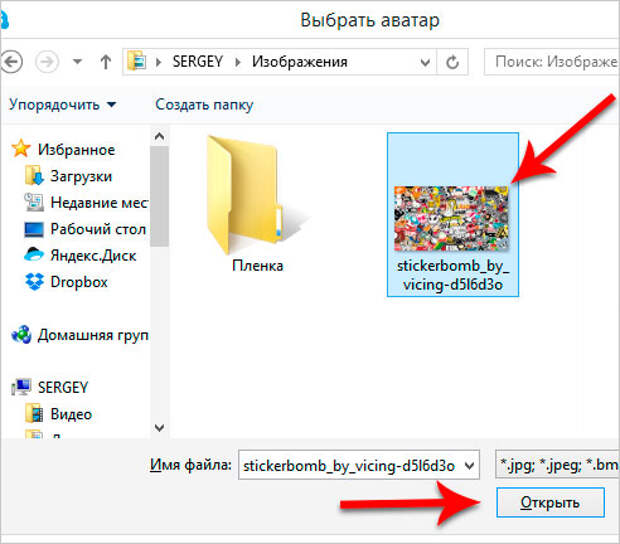620x544 pixels.
Task: Expand the chevron before Изображения in address bar
Action: (x=238, y=62)
